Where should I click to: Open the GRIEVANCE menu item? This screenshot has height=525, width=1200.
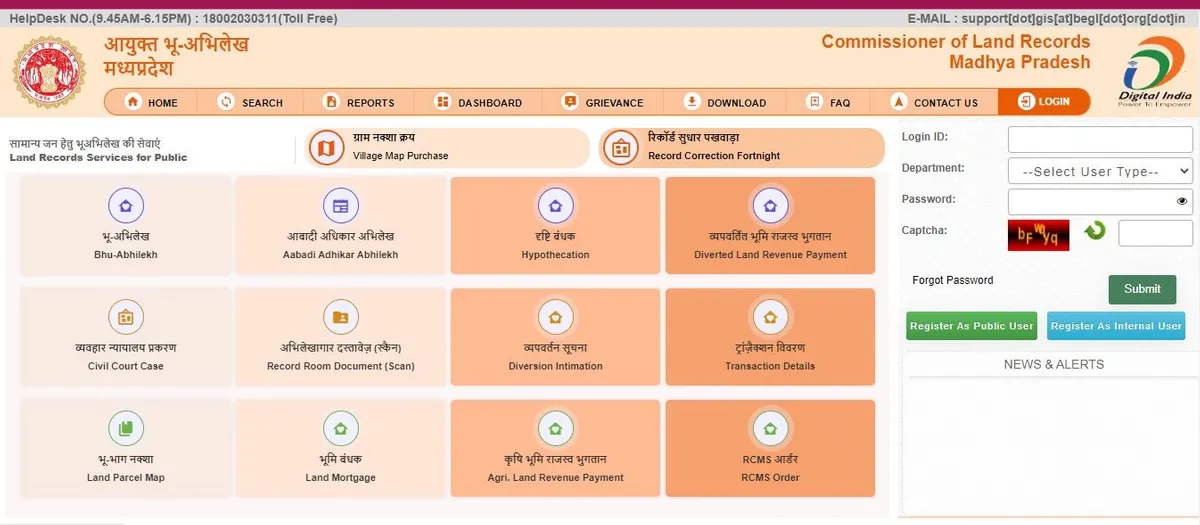pyautogui.click(x=603, y=102)
